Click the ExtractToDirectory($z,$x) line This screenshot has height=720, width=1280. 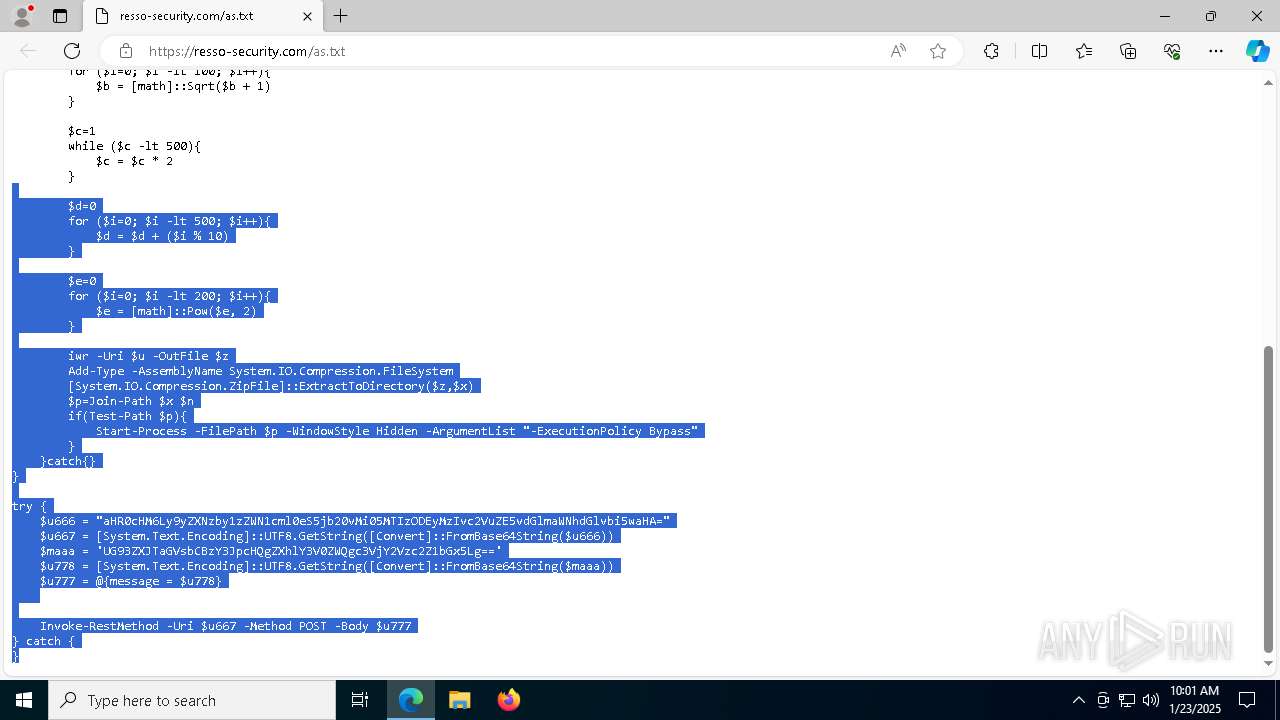pyautogui.click(x=271, y=386)
